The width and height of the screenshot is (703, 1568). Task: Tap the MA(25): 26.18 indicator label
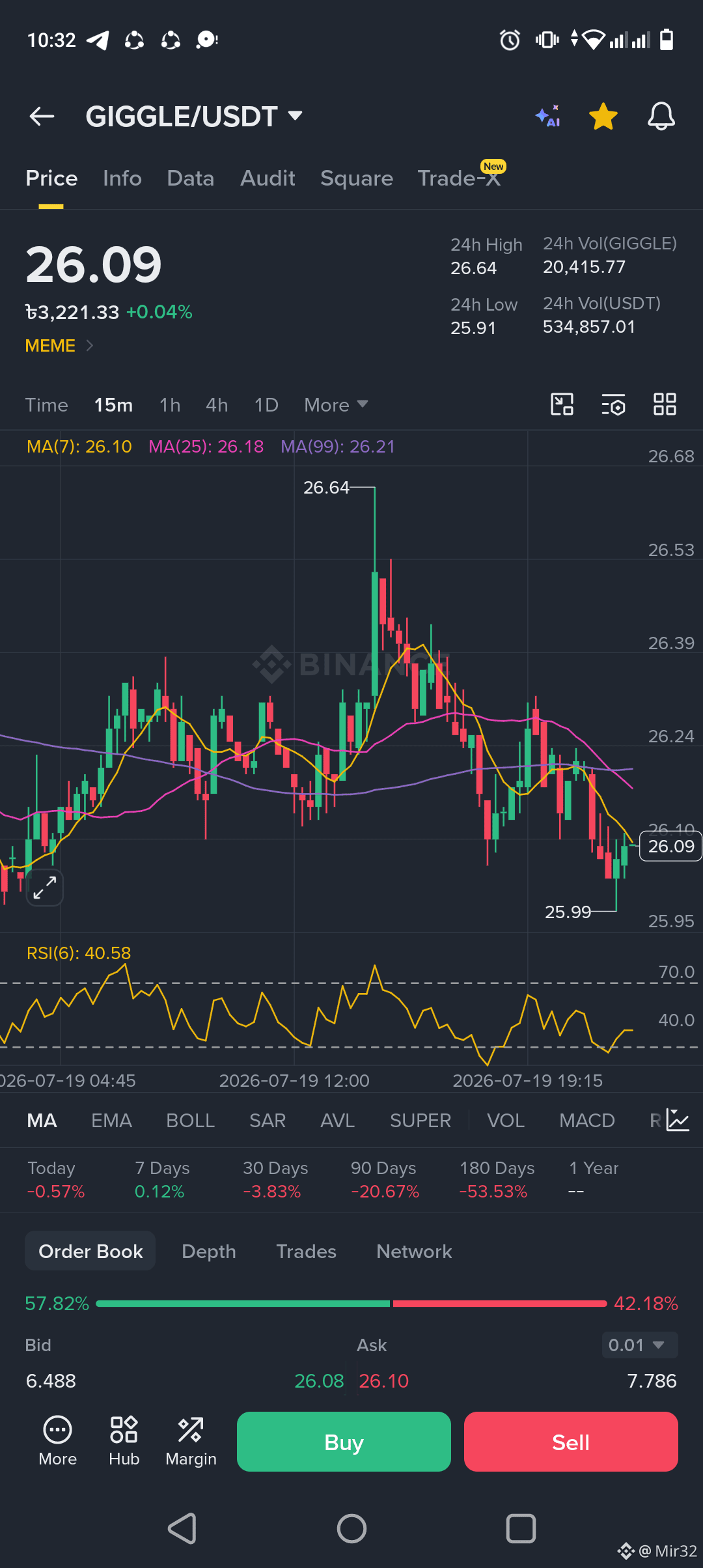[x=206, y=447]
